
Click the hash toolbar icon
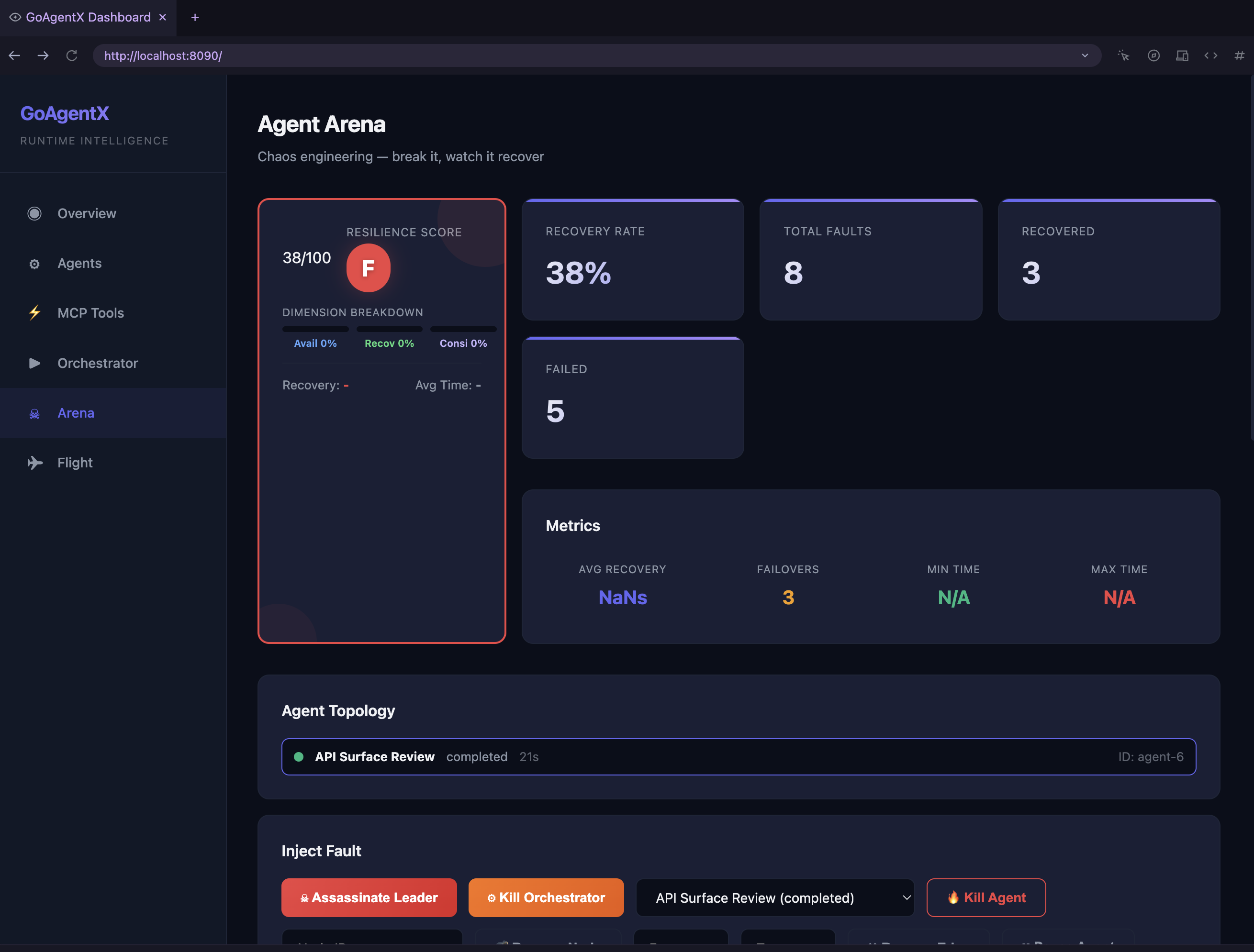1240,55
